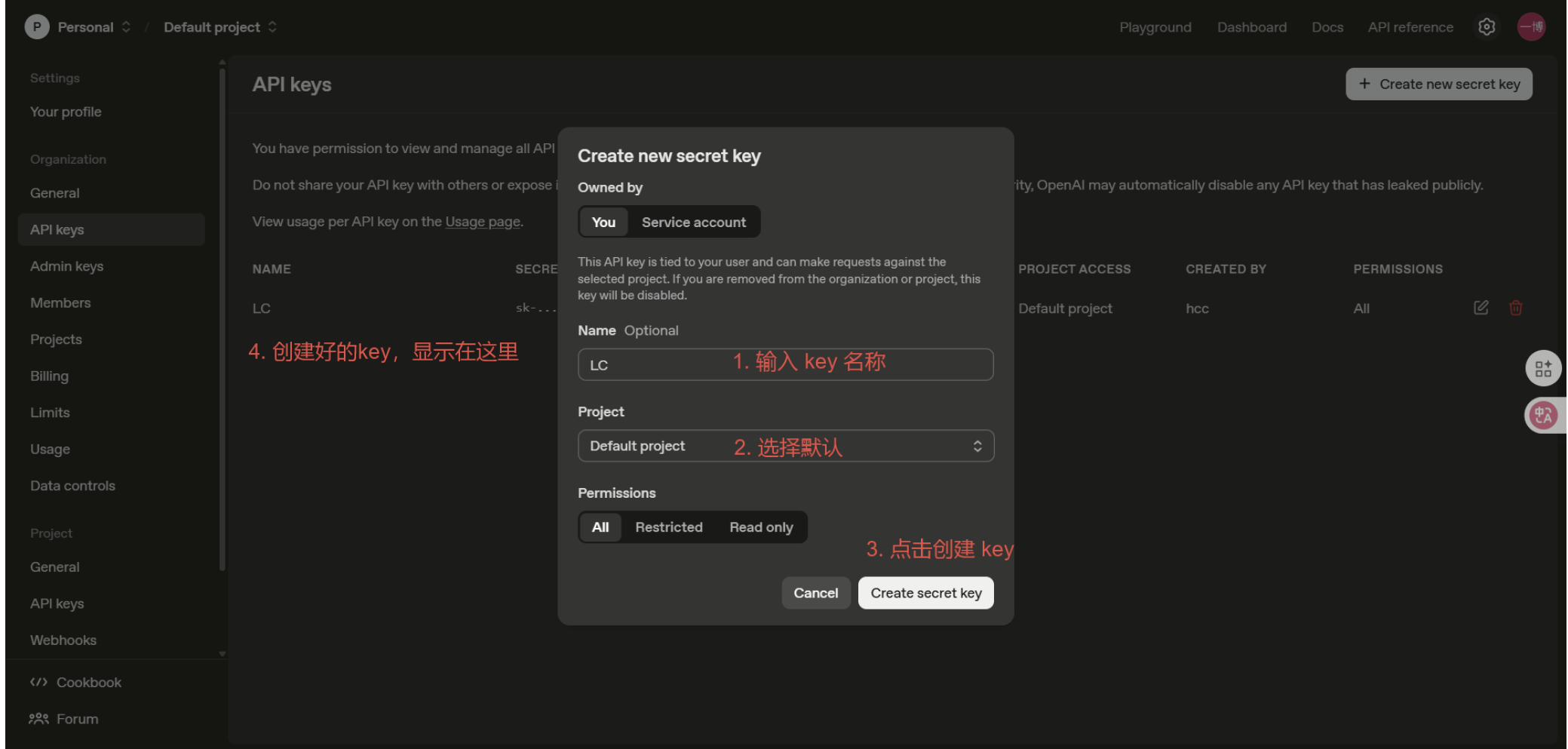Open Data controls in sidebar

(112, 486)
